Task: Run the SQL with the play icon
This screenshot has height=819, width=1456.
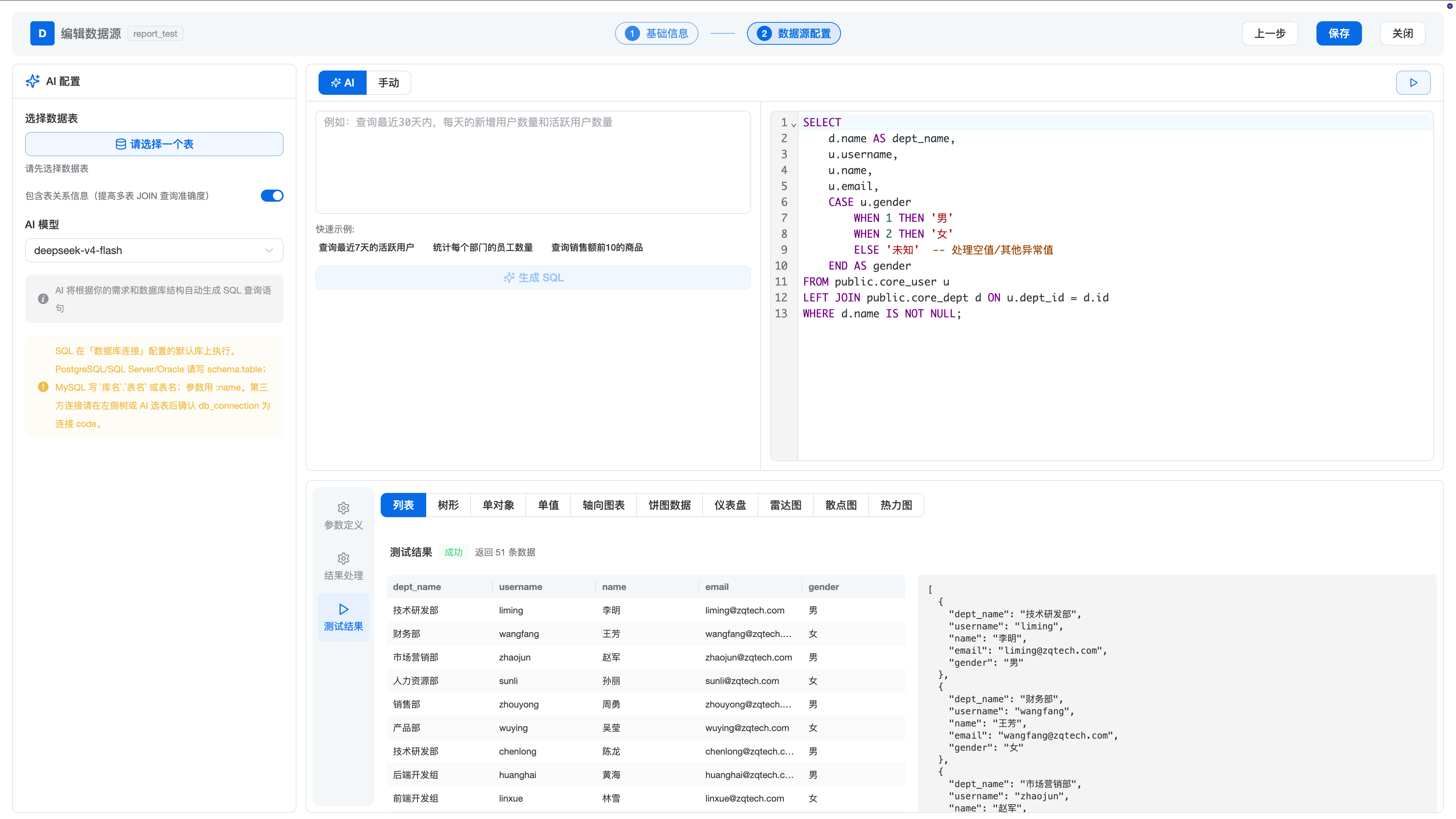Action: 1412,83
